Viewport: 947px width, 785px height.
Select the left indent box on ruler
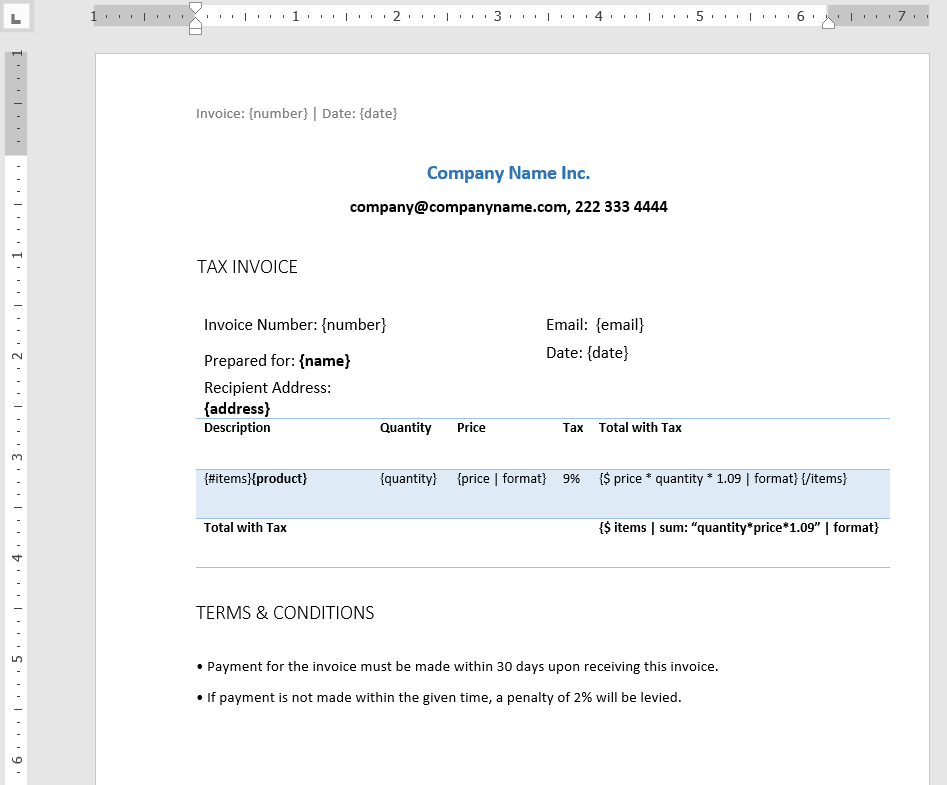pyautogui.click(x=195, y=30)
